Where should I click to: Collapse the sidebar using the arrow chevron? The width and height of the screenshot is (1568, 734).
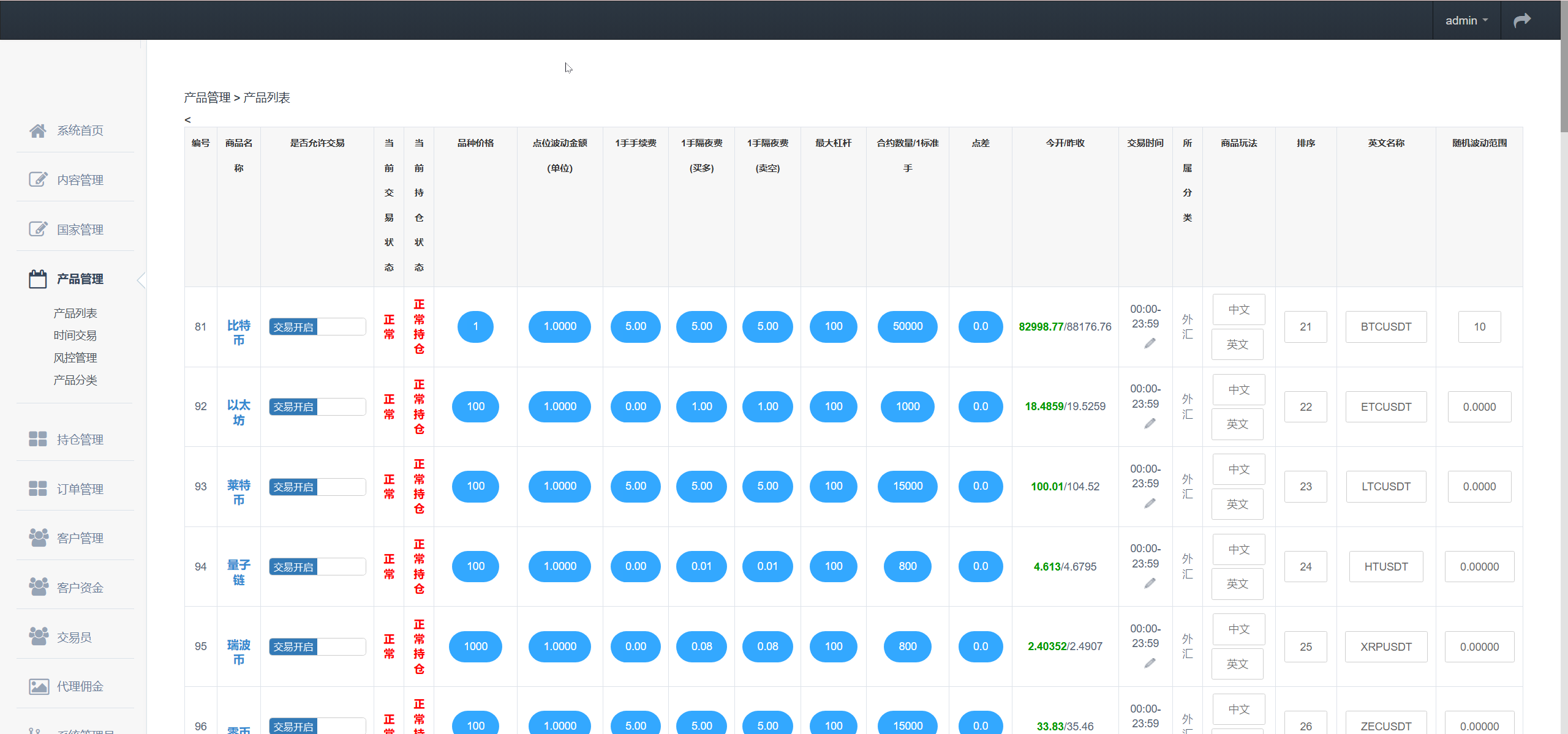click(141, 280)
